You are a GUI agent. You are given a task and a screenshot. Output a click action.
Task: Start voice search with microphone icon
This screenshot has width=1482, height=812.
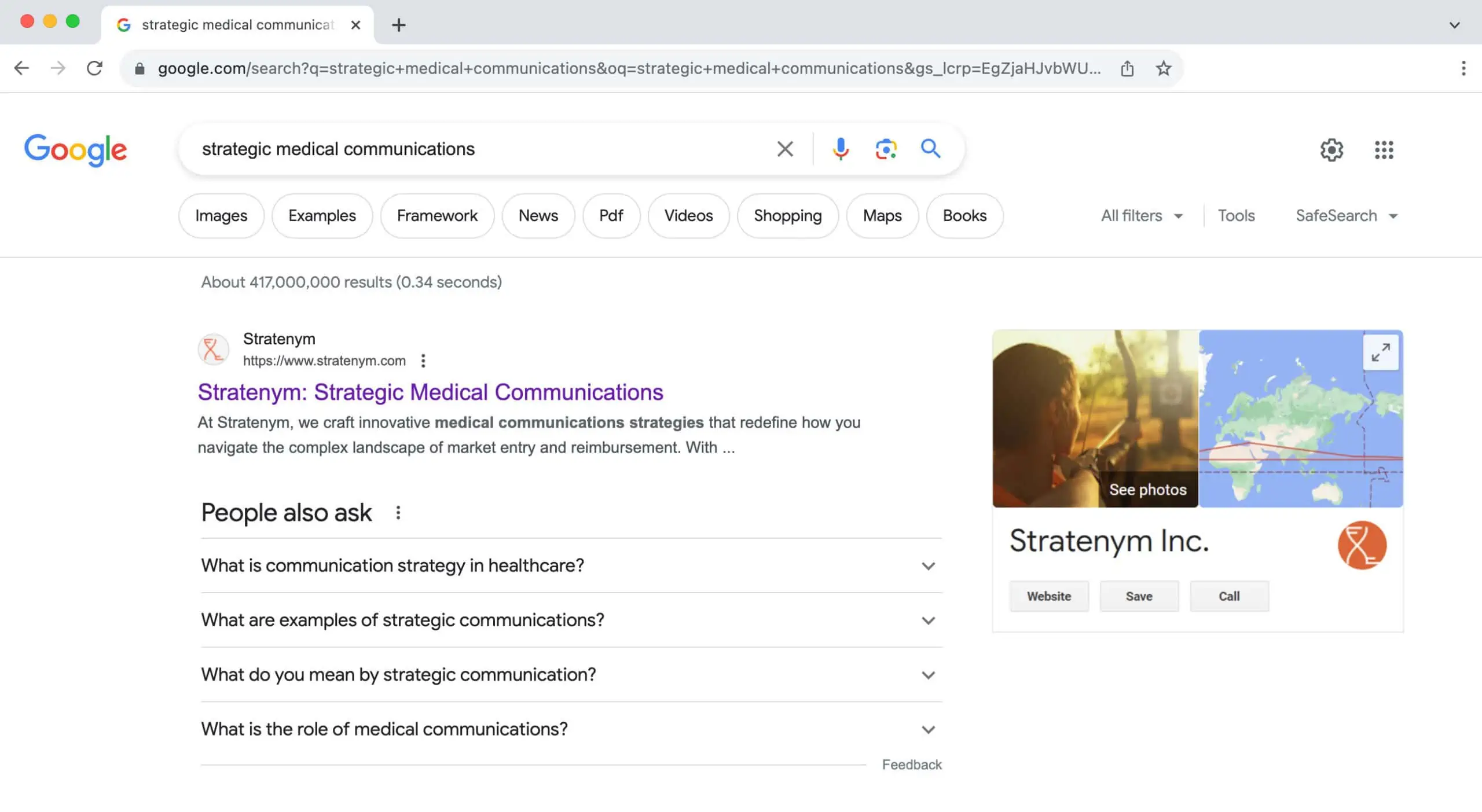841,149
